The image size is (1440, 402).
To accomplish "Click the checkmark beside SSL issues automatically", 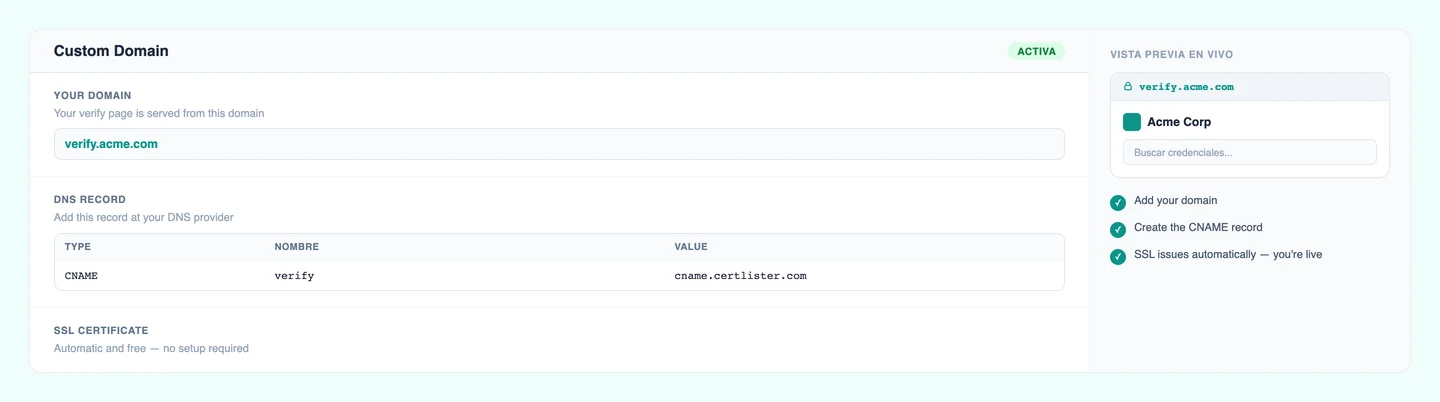I will tap(1118, 257).
